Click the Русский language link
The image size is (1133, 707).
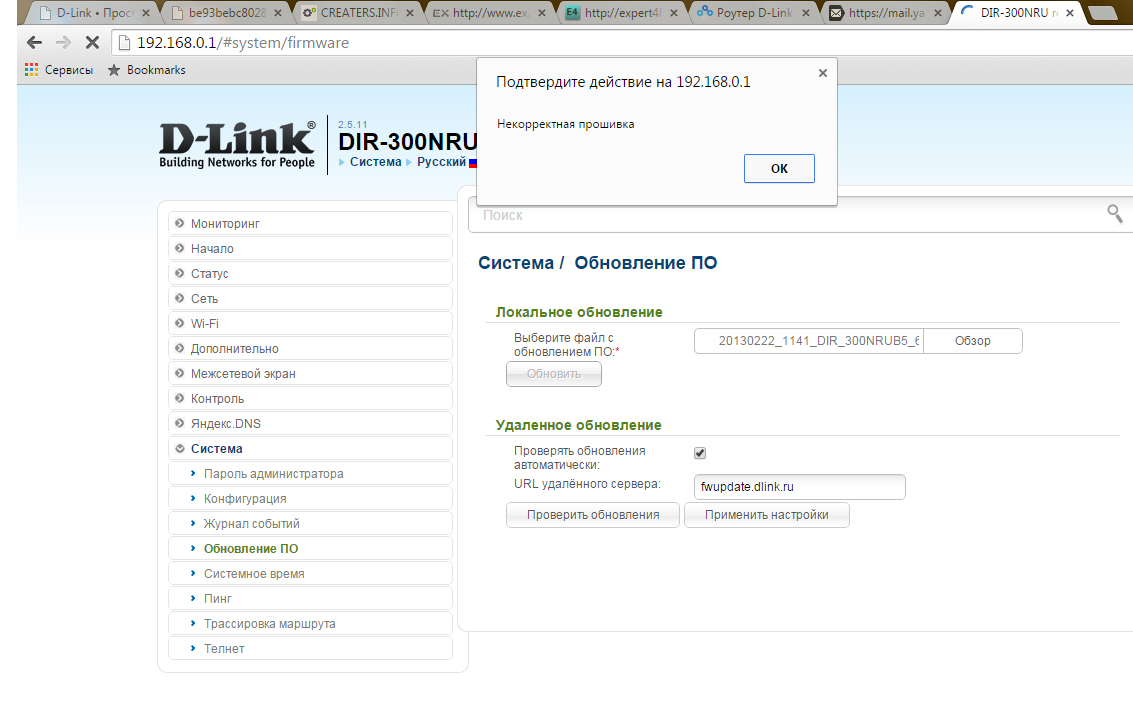pos(441,162)
